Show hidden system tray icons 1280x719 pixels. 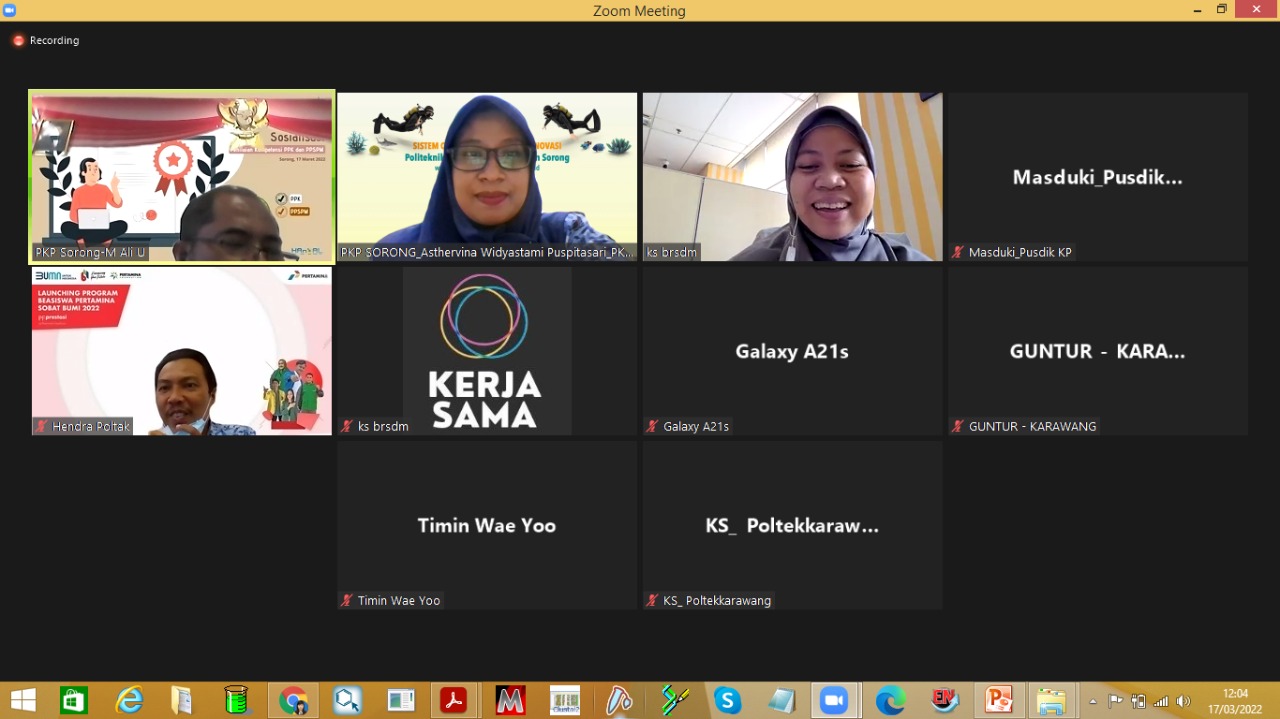pyautogui.click(x=1093, y=701)
